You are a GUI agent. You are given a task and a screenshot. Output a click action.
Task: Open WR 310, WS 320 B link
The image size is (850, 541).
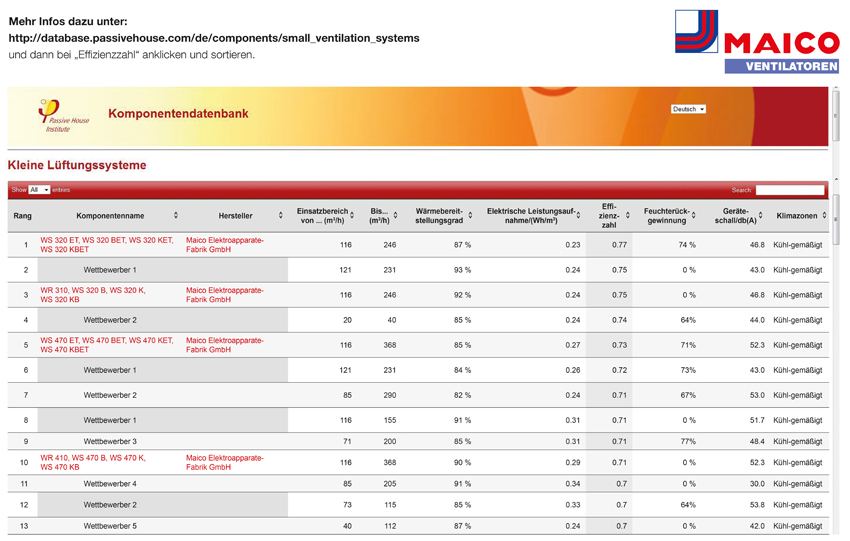click(x=93, y=295)
